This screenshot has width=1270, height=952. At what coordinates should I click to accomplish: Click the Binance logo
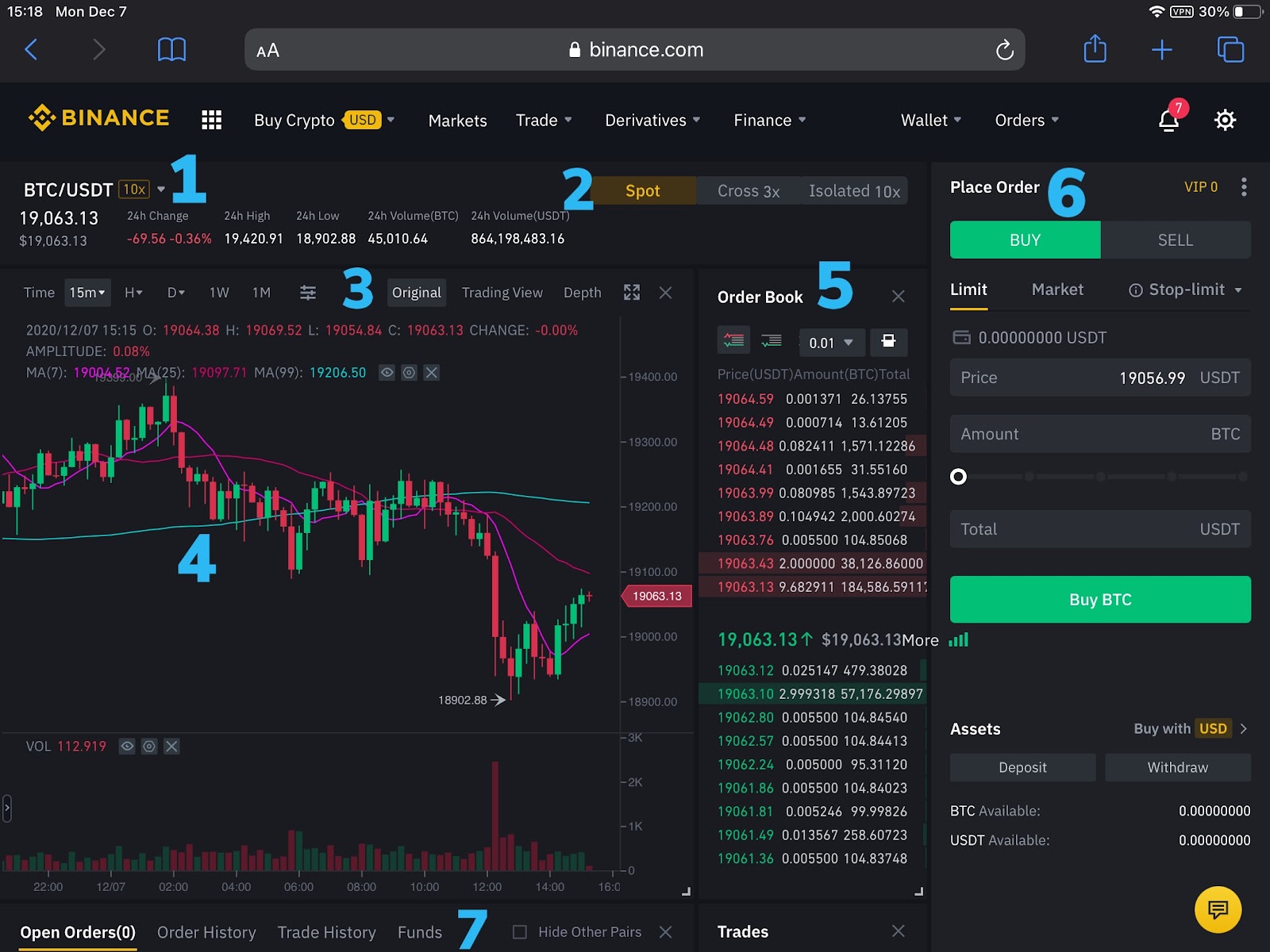click(98, 118)
